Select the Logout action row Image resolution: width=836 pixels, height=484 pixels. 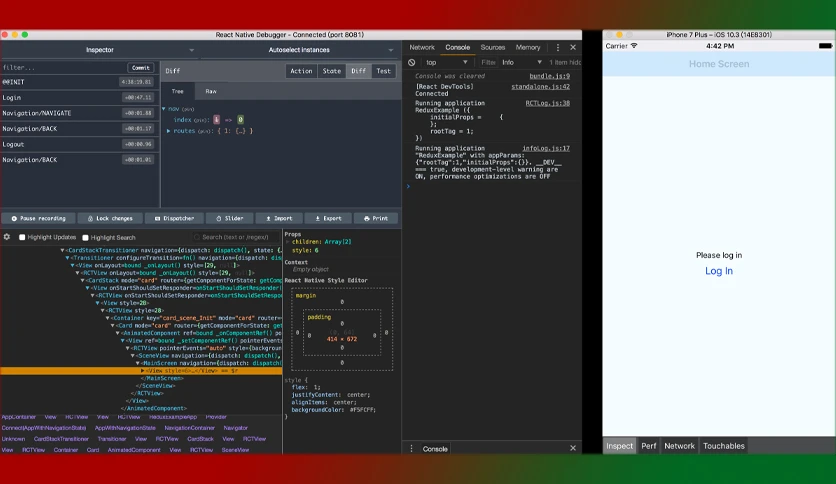79,144
